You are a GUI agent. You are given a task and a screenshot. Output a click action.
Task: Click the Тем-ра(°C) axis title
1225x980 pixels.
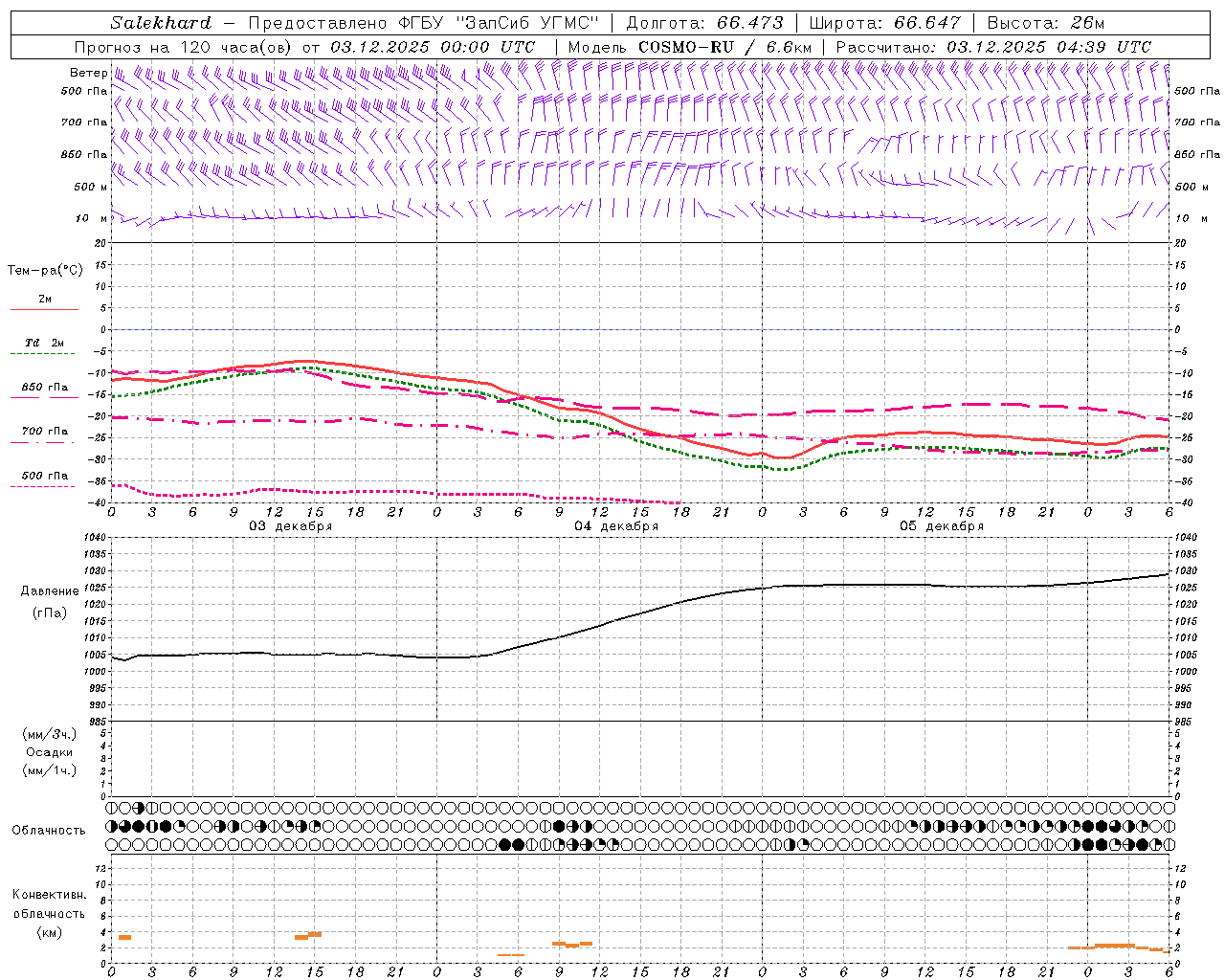(45, 271)
